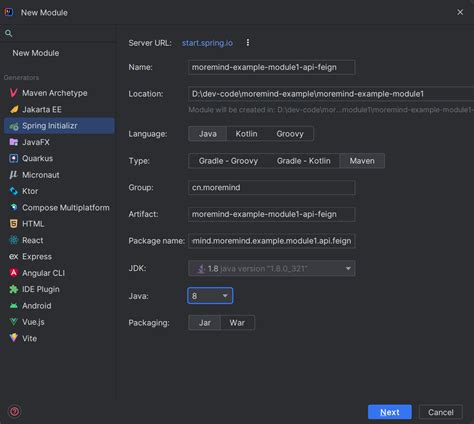Set build type to Gradle - Groovy
The image size is (474, 424).
(228, 161)
